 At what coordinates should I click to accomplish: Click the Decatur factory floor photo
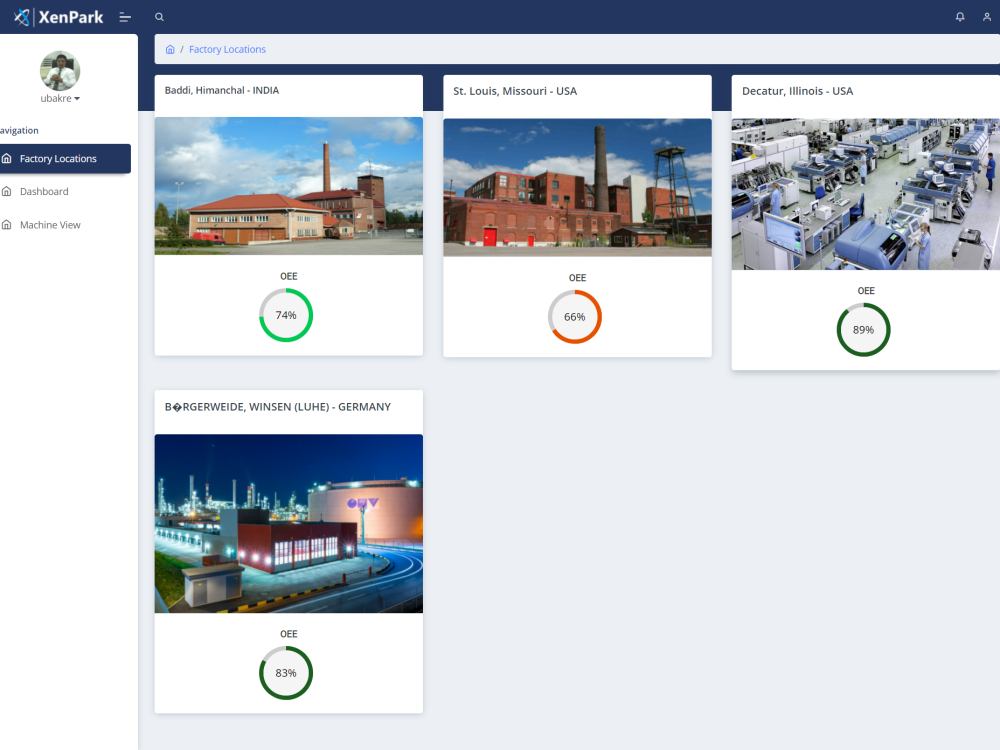(865, 194)
